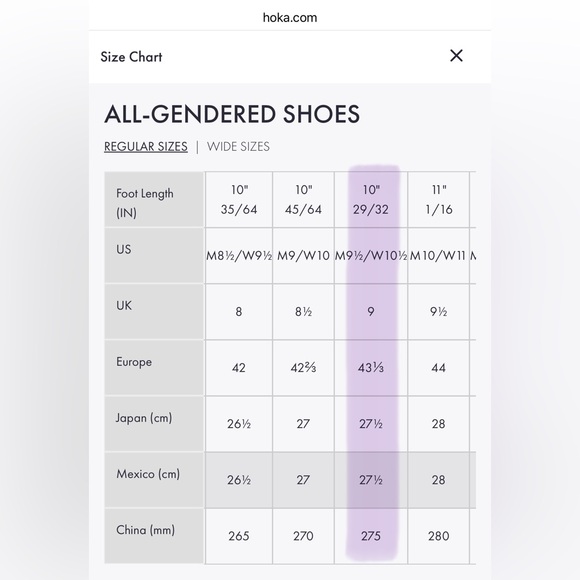Select Europe size 44 cell
The image size is (580, 580).
[x=439, y=368]
